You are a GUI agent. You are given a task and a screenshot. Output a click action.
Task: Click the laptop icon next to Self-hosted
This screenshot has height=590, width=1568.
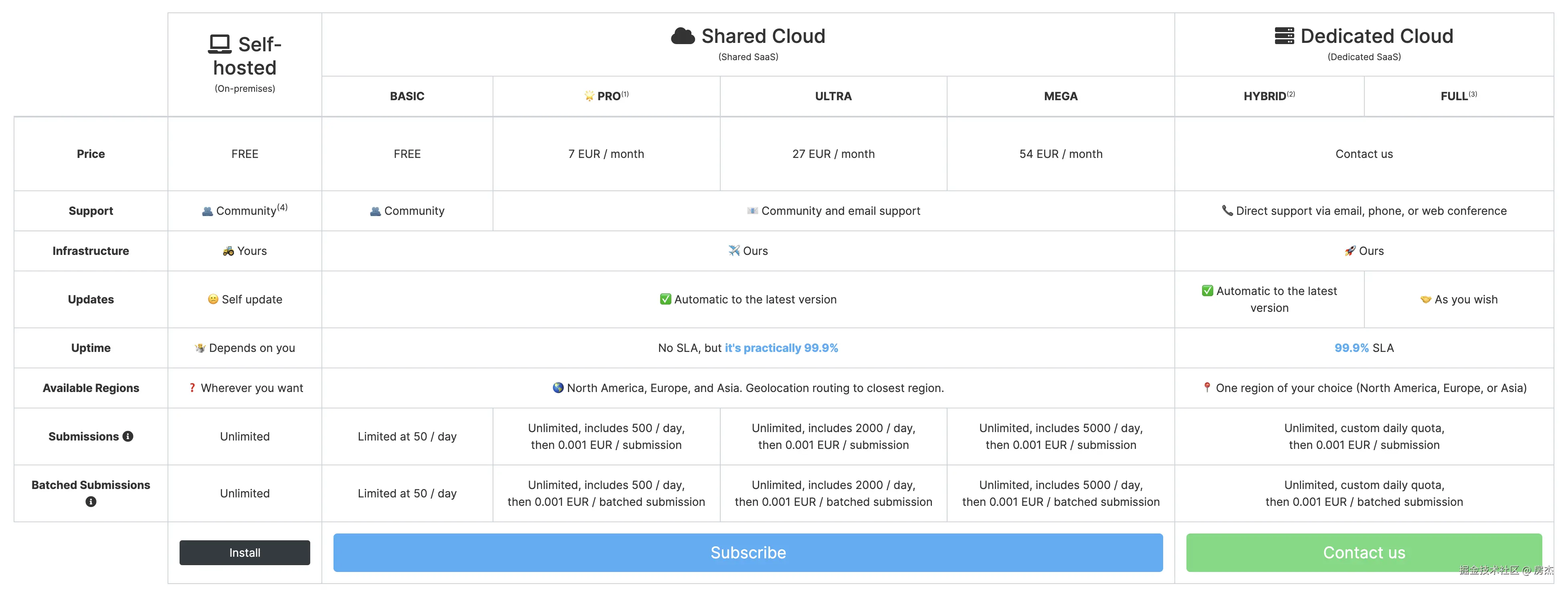point(220,44)
